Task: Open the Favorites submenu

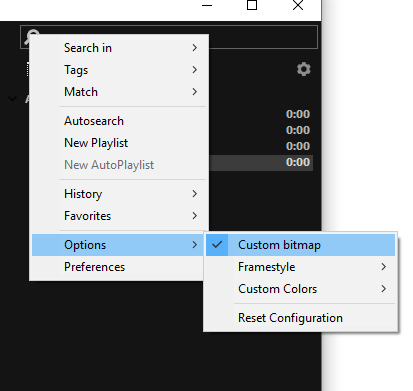Action: (119, 216)
